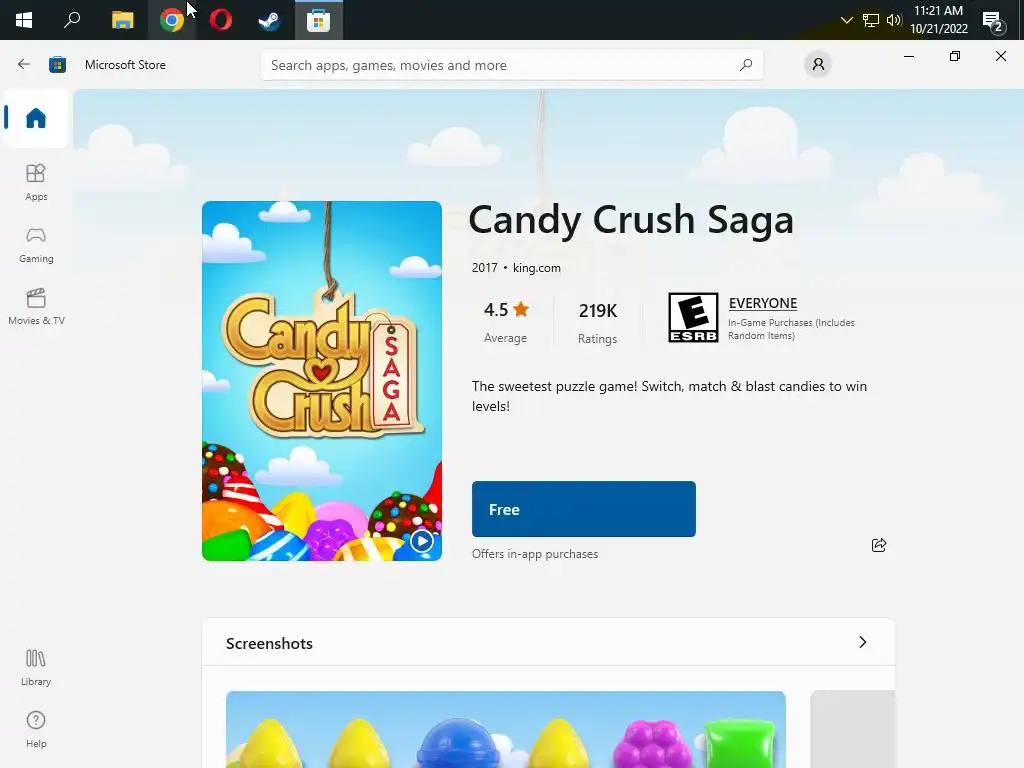Screen dimensions: 1024x768
Task: Open the king.com publisher link
Action: coord(537,268)
